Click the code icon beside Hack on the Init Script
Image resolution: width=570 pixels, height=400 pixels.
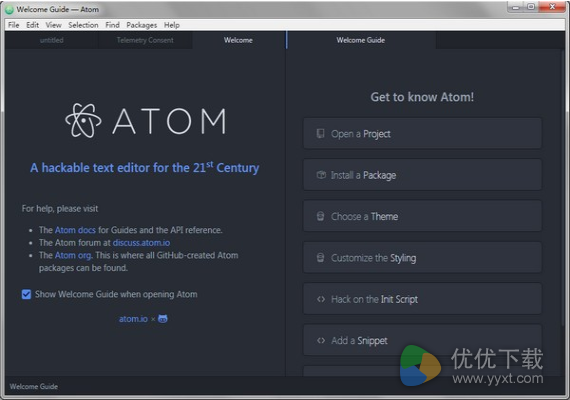[321, 299]
